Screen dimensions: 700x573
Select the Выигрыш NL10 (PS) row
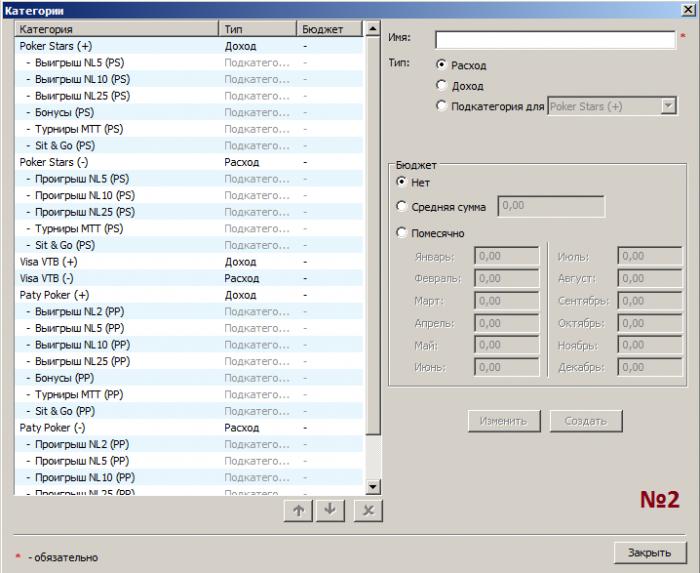[189, 79]
